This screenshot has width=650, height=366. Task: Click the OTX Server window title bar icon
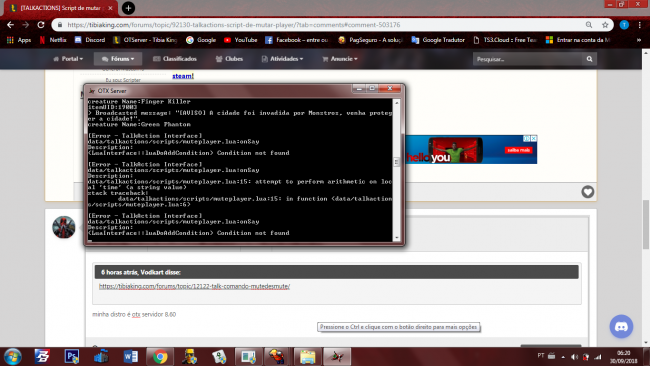(92, 91)
